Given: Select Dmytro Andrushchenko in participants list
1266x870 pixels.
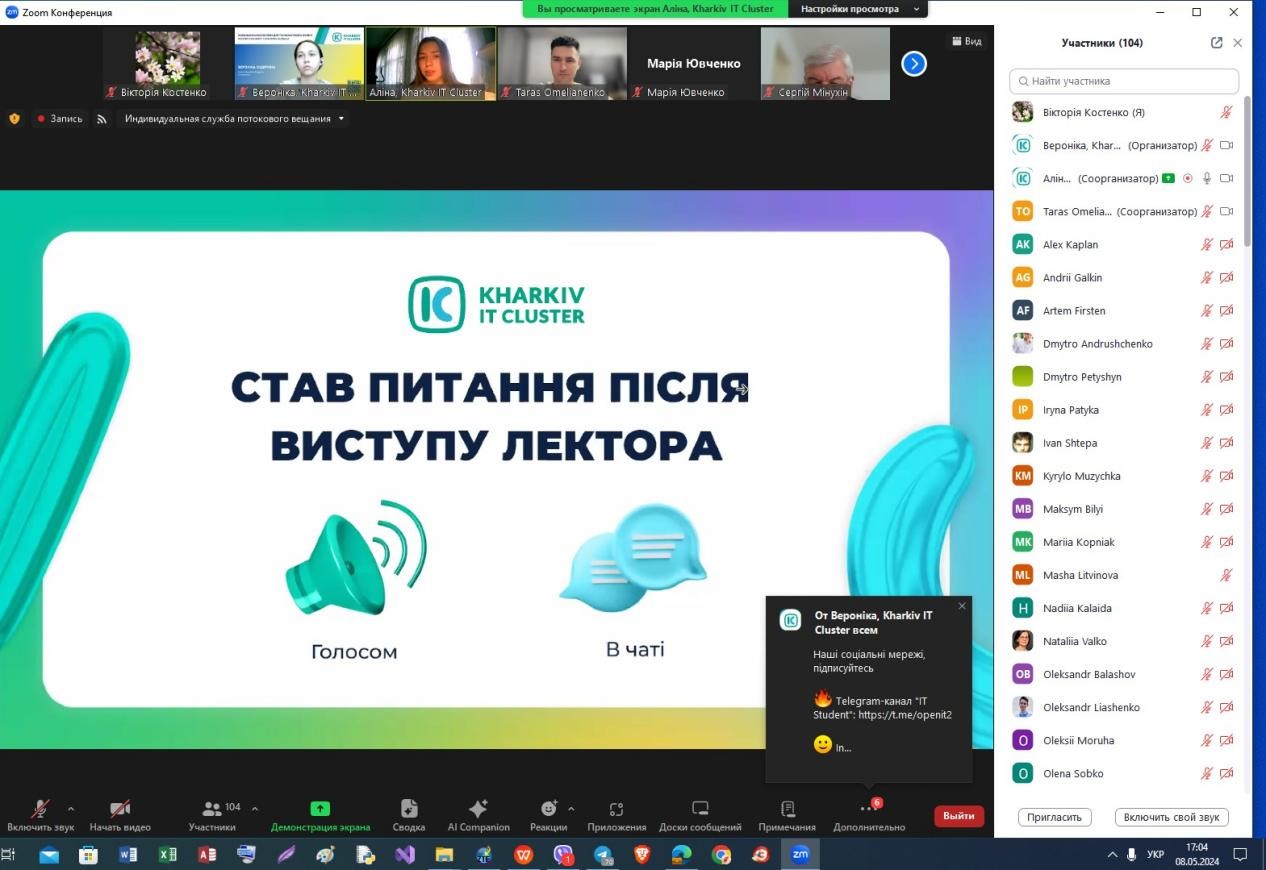Looking at the screenshot, I should click(1124, 343).
